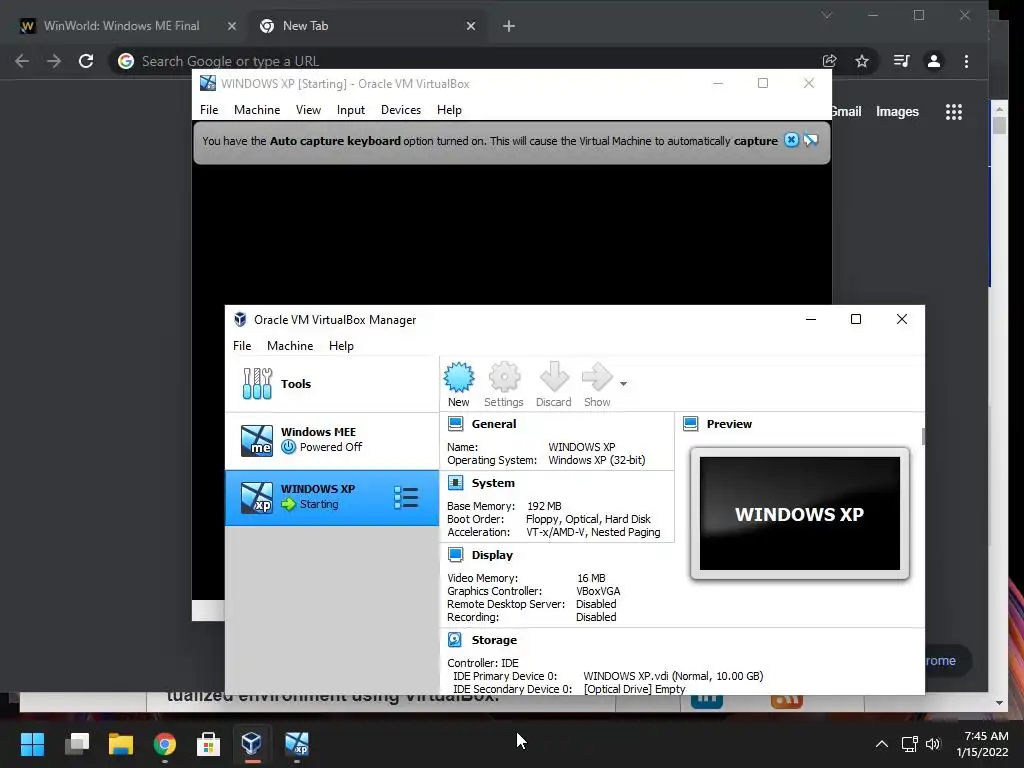Click the General section heading
Image resolution: width=1024 pixels, height=768 pixels.
point(494,424)
